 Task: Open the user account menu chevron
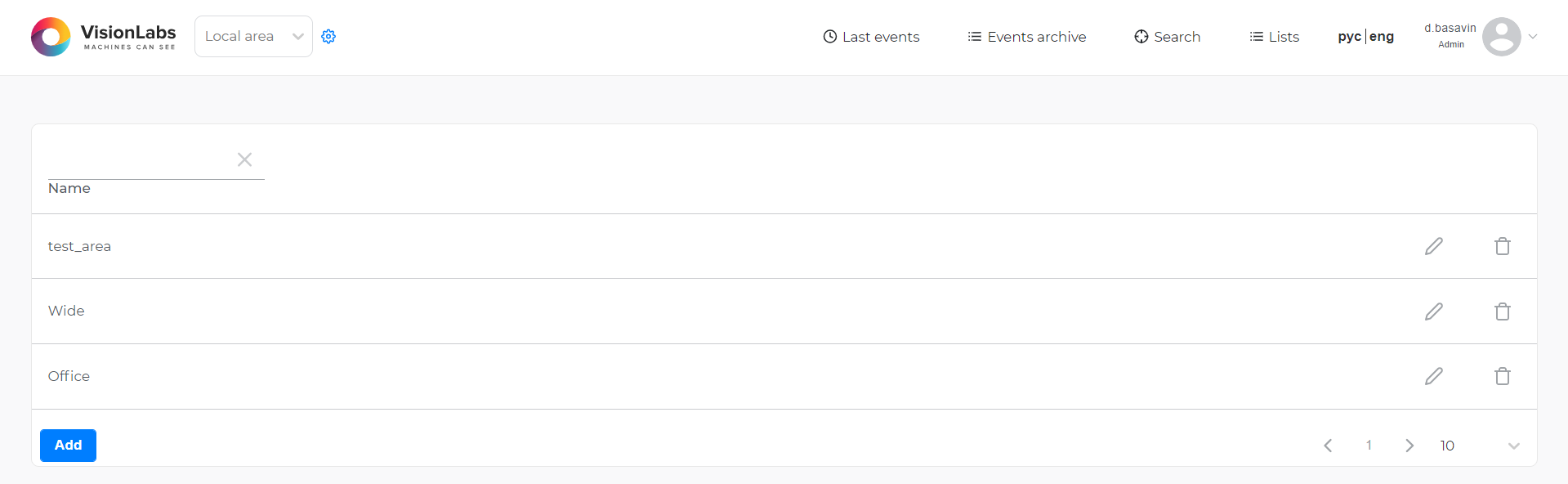pos(1533,37)
